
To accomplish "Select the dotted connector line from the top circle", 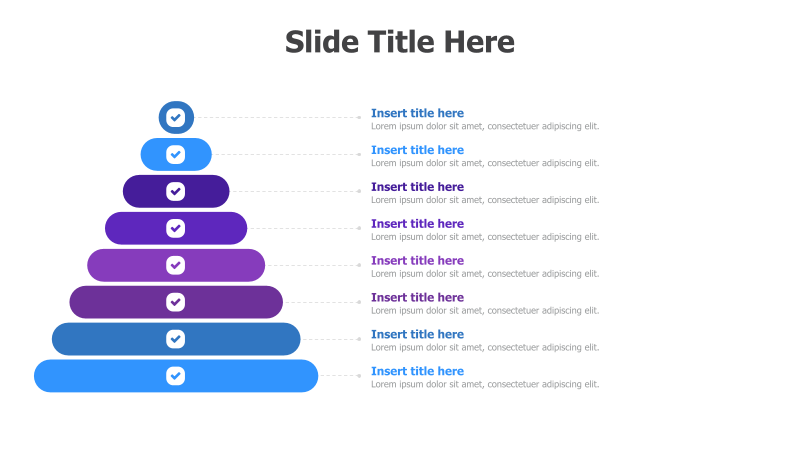I will point(279,117).
